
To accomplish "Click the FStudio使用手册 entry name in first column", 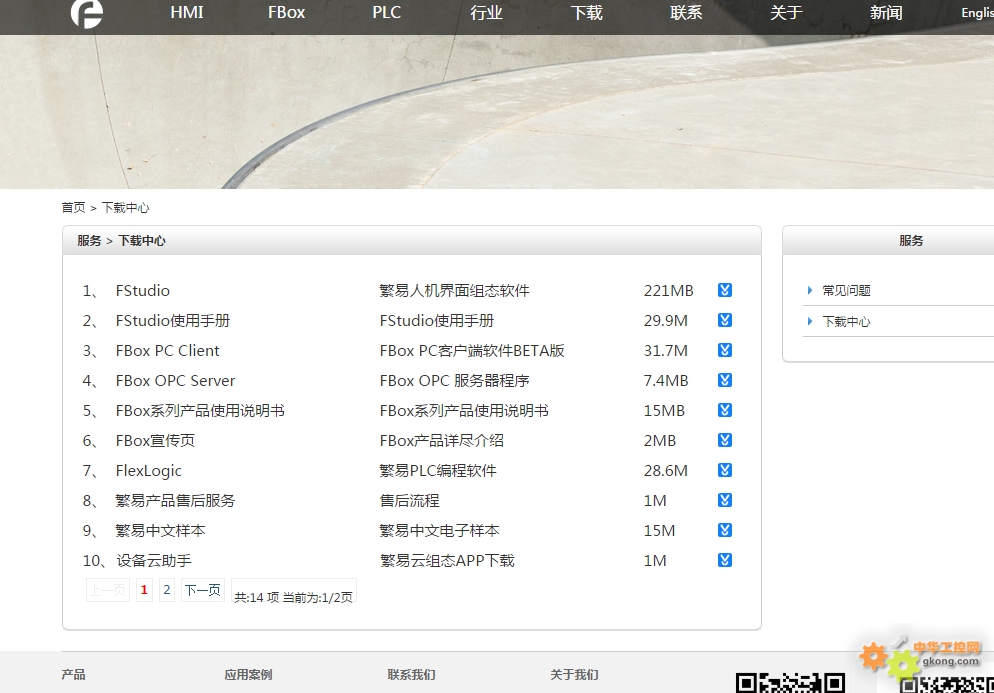I will (x=172, y=320).
